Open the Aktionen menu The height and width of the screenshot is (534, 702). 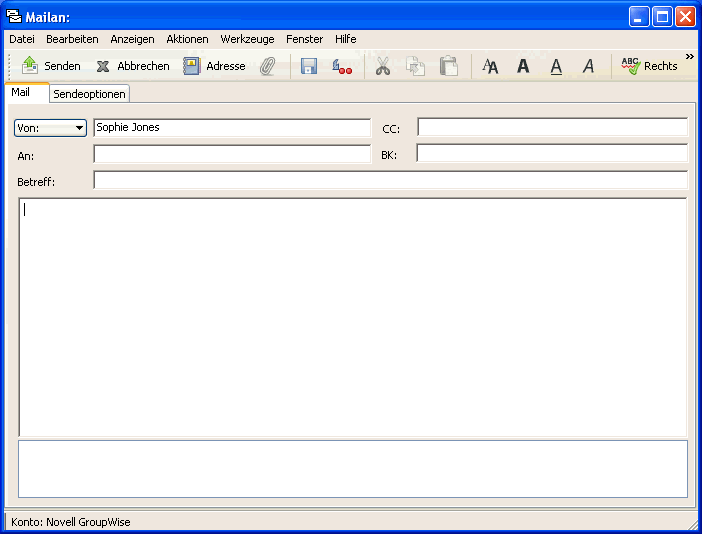click(187, 39)
